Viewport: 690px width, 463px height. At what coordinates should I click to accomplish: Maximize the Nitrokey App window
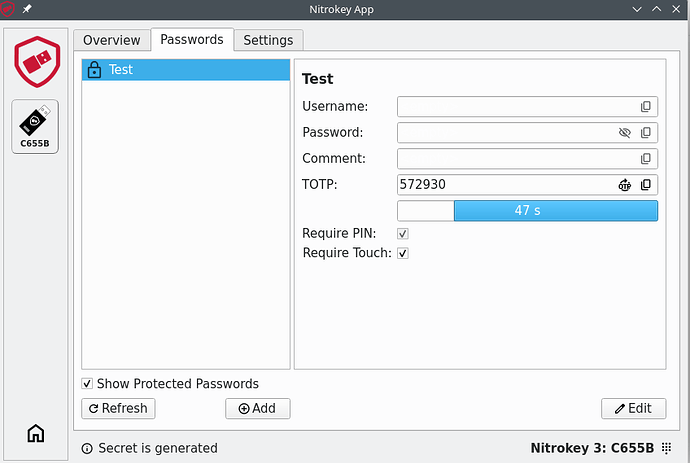657,9
